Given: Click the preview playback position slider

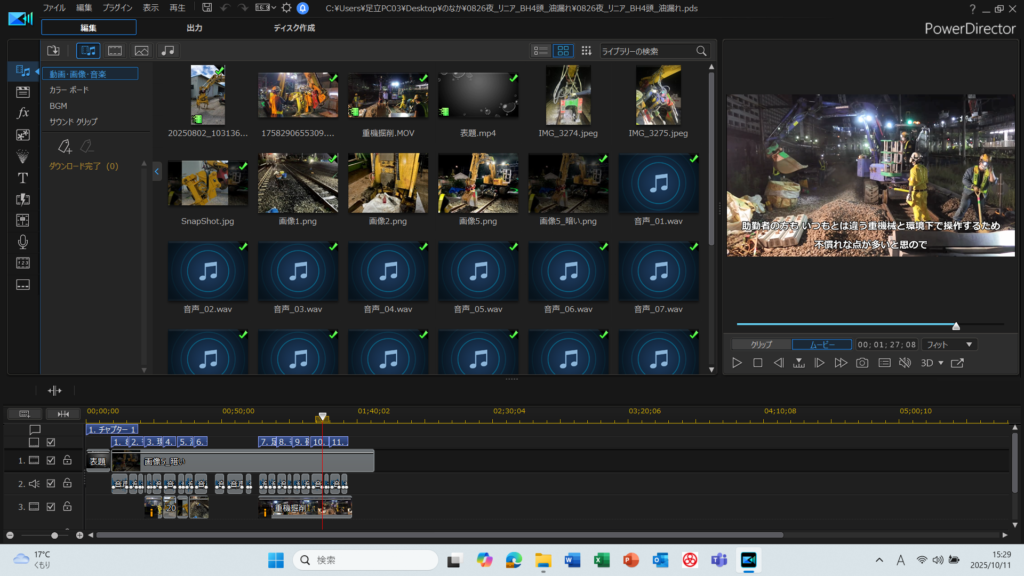Looking at the screenshot, I should coord(956,326).
